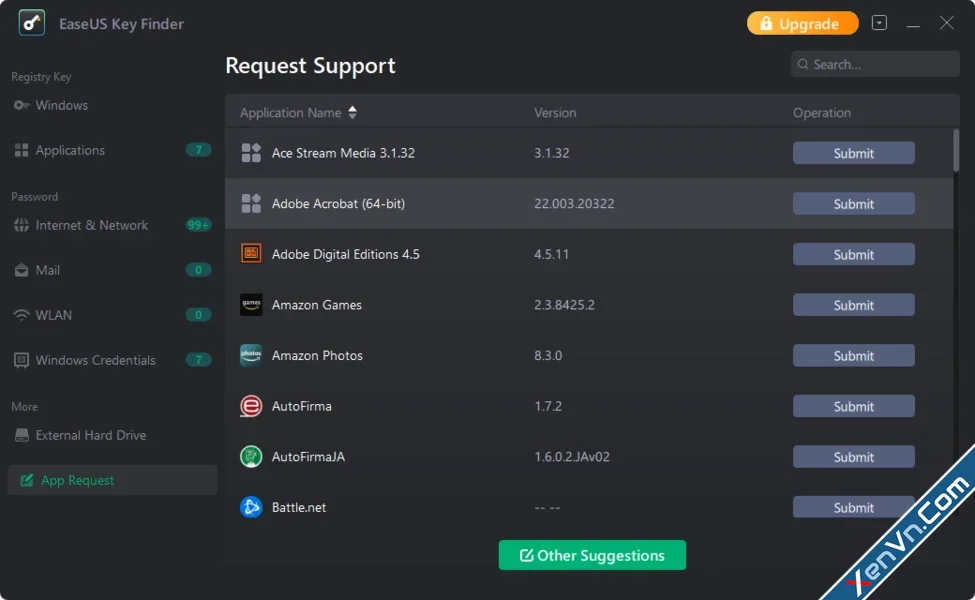Click the Other Suggestions button
Viewport: 975px width, 600px height.
(592, 555)
